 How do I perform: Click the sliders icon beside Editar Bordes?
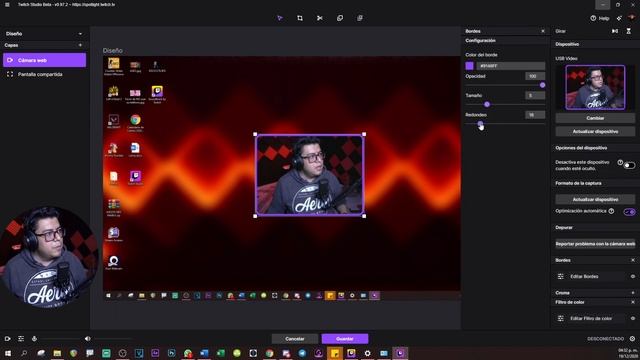pyautogui.click(x=560, y=276)
